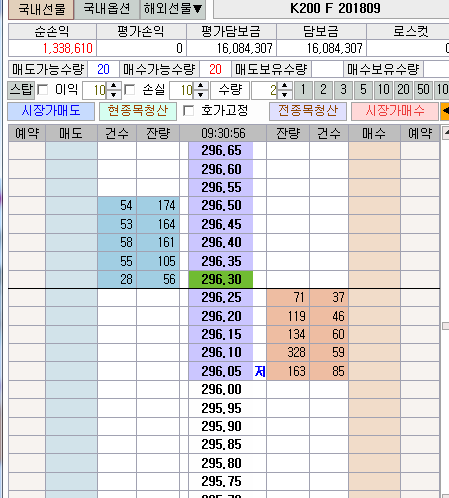Toggle the 호가고정 checkbox

pos(189,111)
